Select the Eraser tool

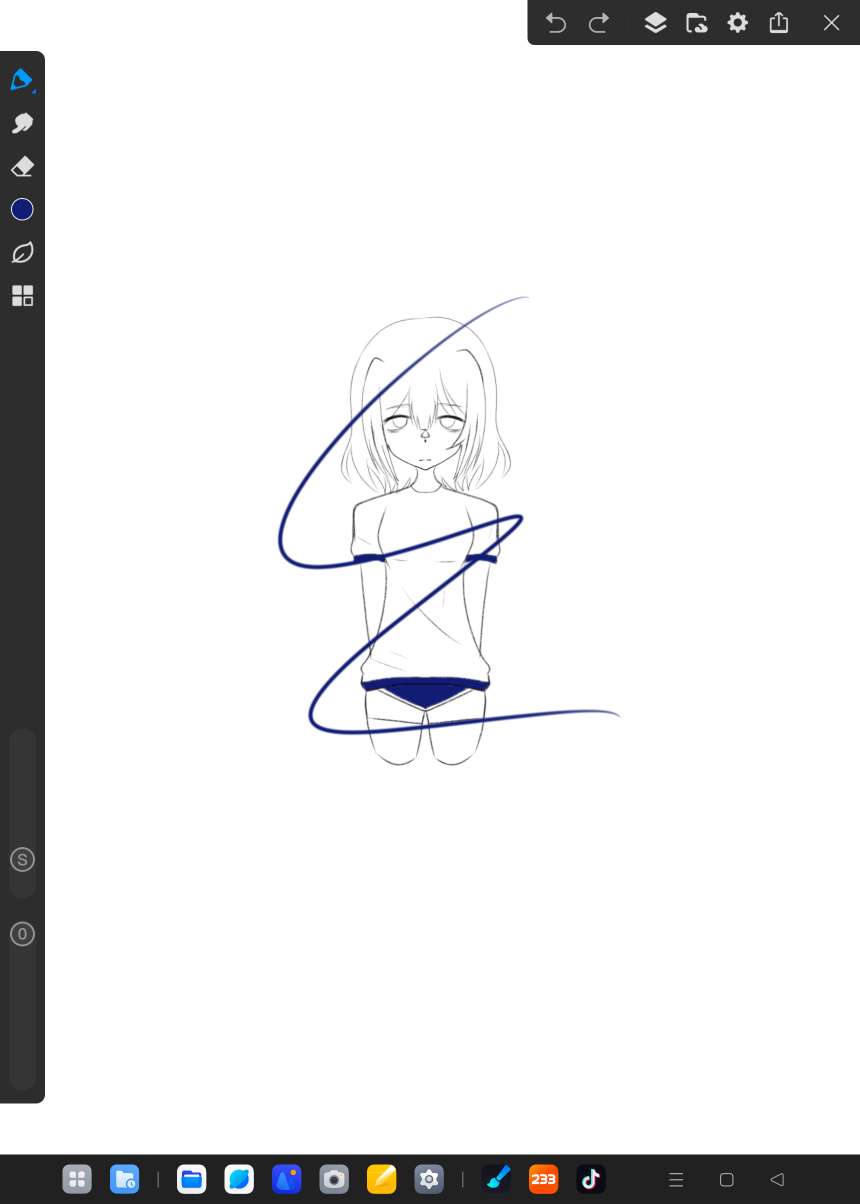point(22,167)
